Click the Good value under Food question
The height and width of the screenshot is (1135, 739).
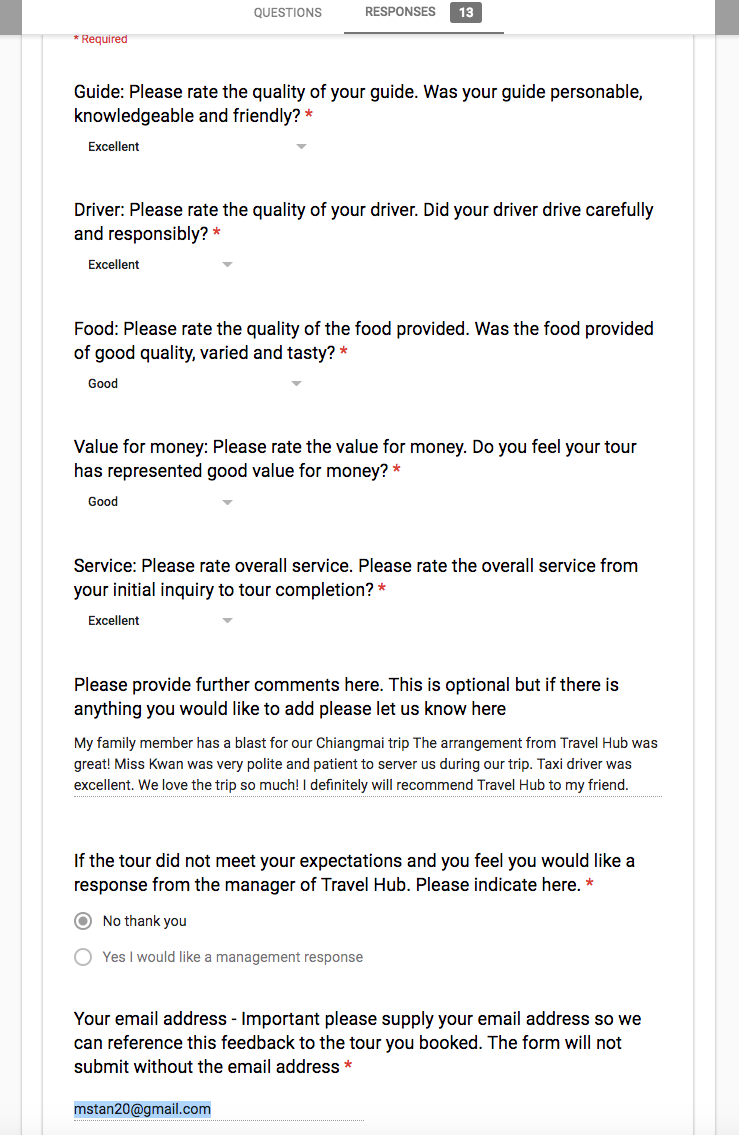click(103, 384)
